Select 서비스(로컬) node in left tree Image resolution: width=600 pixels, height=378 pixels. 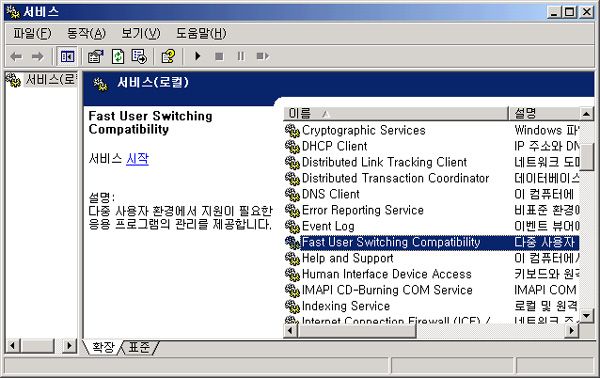50,80
